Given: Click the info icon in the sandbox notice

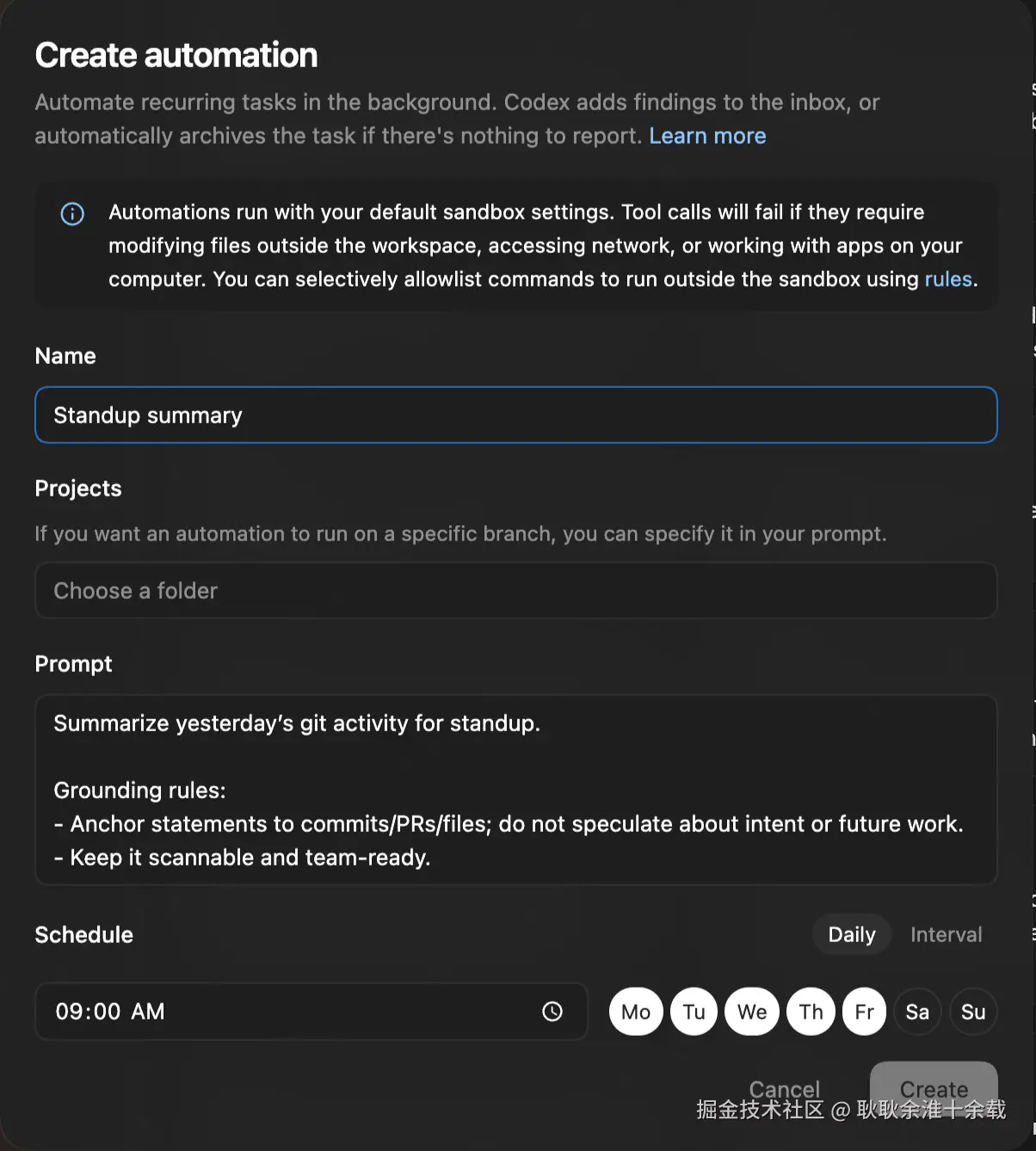Looking at the screenshot, I should pos(72,213).
